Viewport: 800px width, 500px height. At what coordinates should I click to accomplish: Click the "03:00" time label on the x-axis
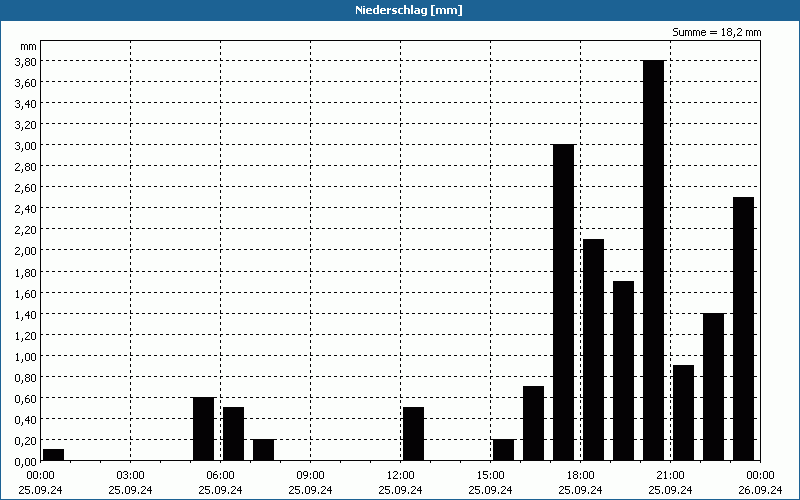pos(131,476)
